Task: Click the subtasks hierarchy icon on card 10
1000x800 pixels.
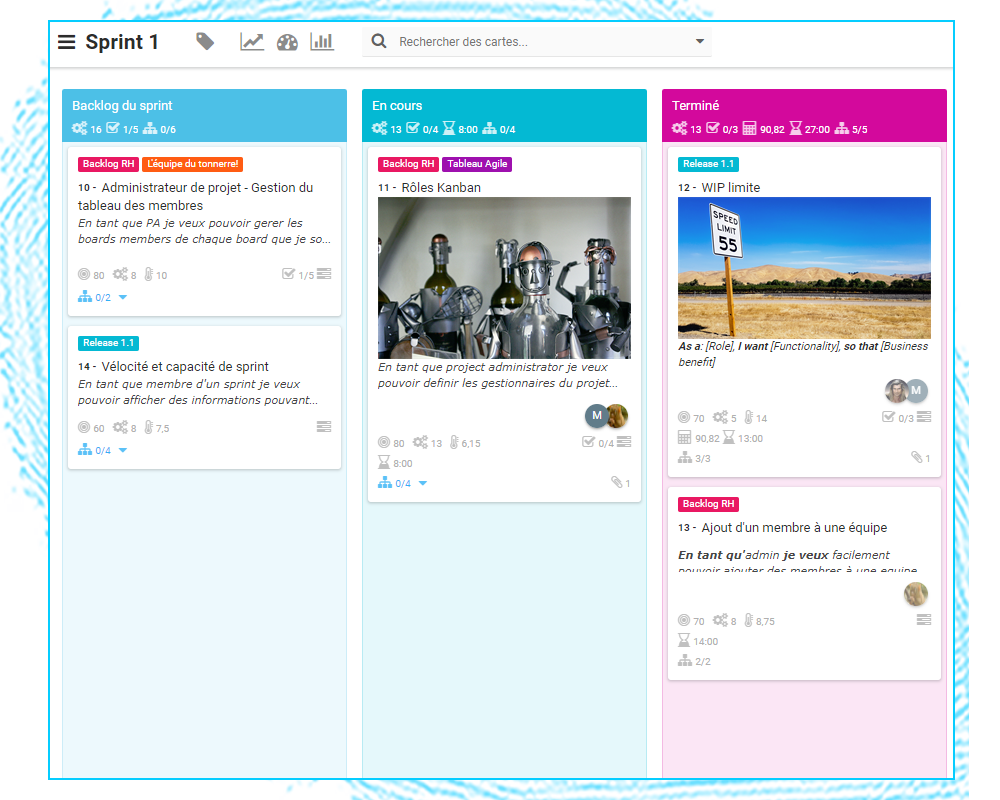Action: click(x=85, y=297)
